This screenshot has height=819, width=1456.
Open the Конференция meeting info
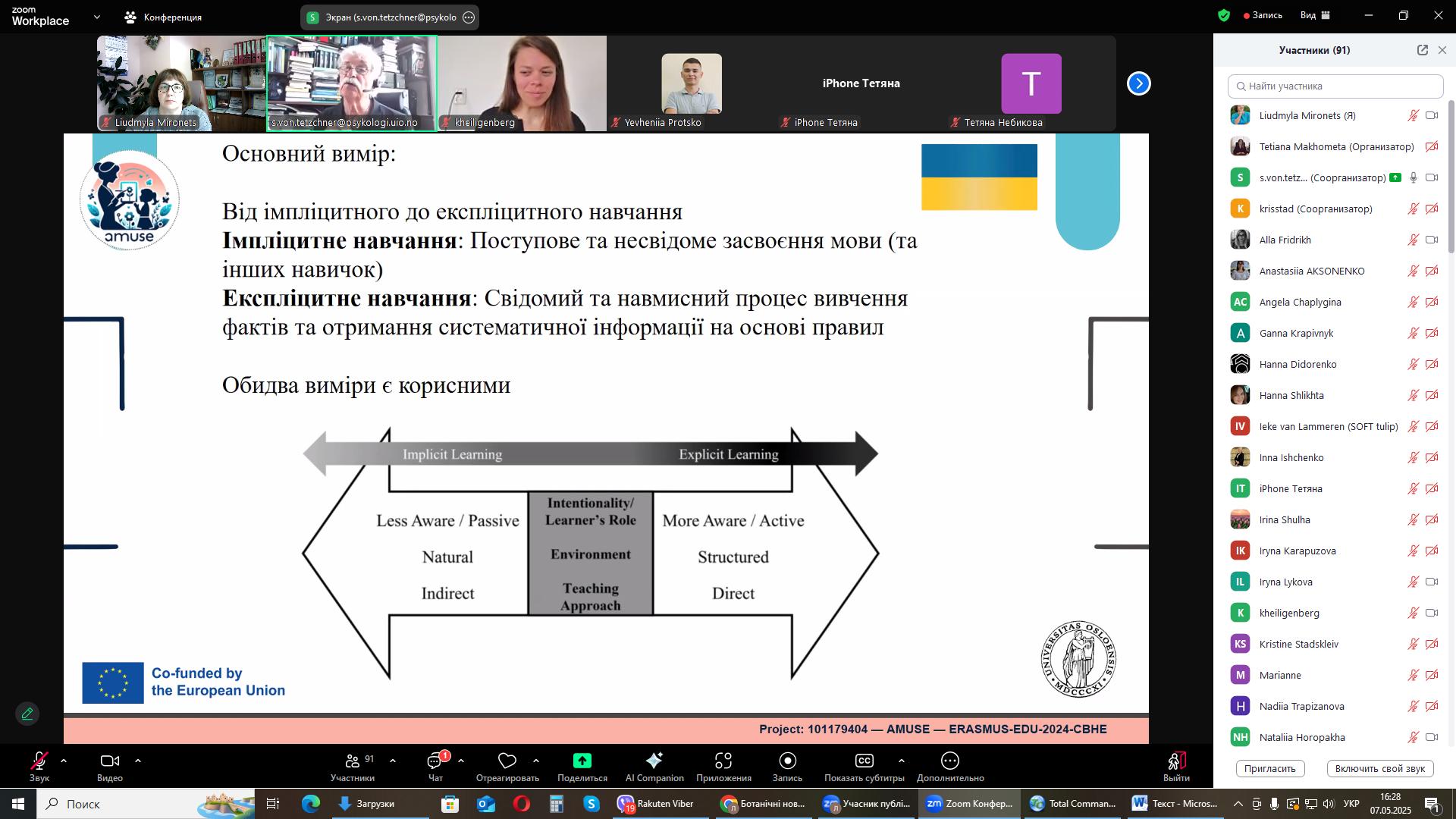(x=164, y=17)
